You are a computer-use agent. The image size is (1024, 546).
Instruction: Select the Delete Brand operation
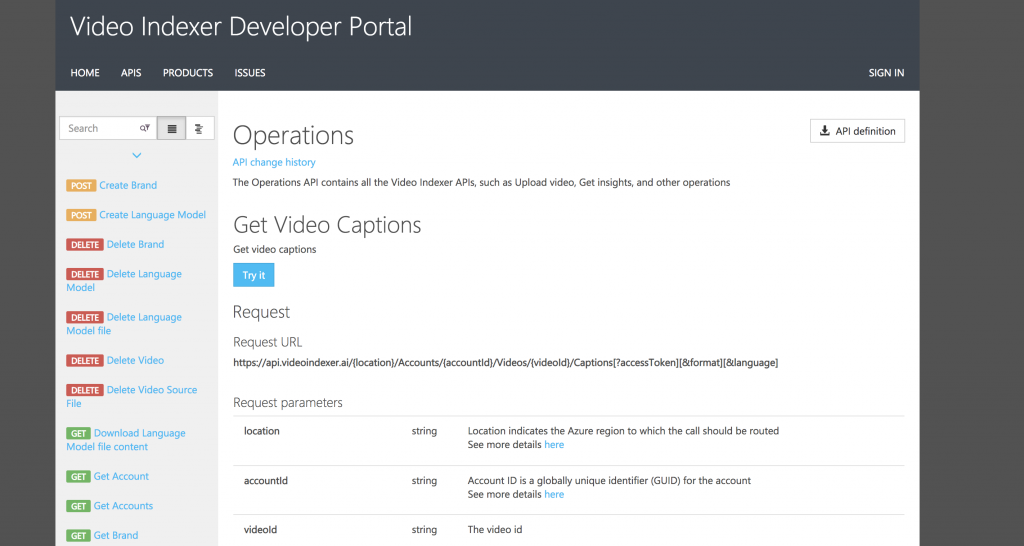point(135,244)
